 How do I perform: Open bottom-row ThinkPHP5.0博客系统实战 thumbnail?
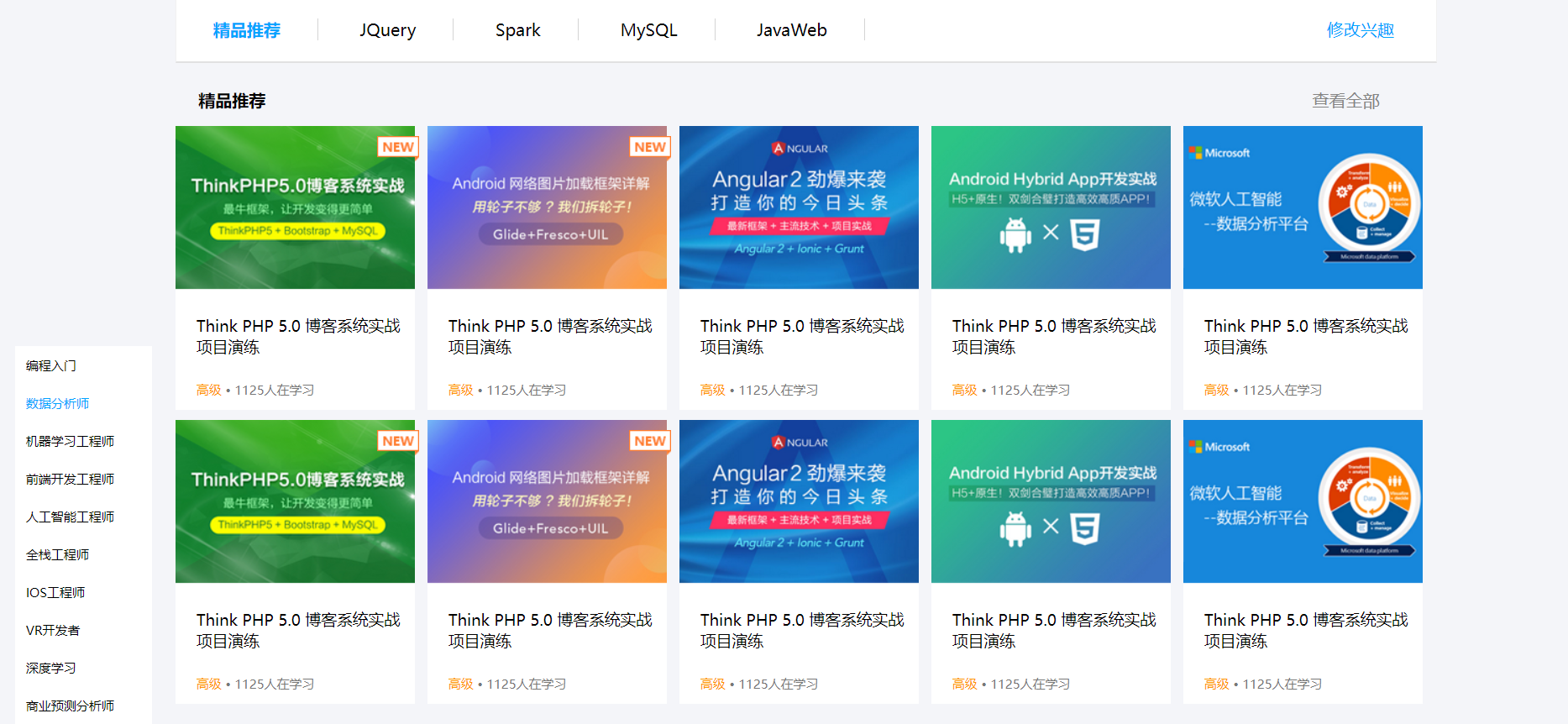point(295,501)
